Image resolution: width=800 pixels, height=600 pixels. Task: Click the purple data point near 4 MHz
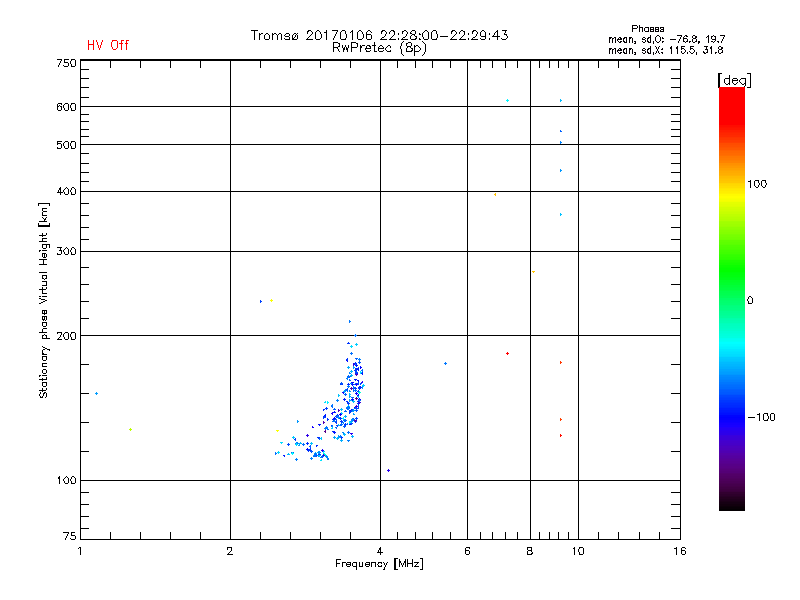[389, 470]
